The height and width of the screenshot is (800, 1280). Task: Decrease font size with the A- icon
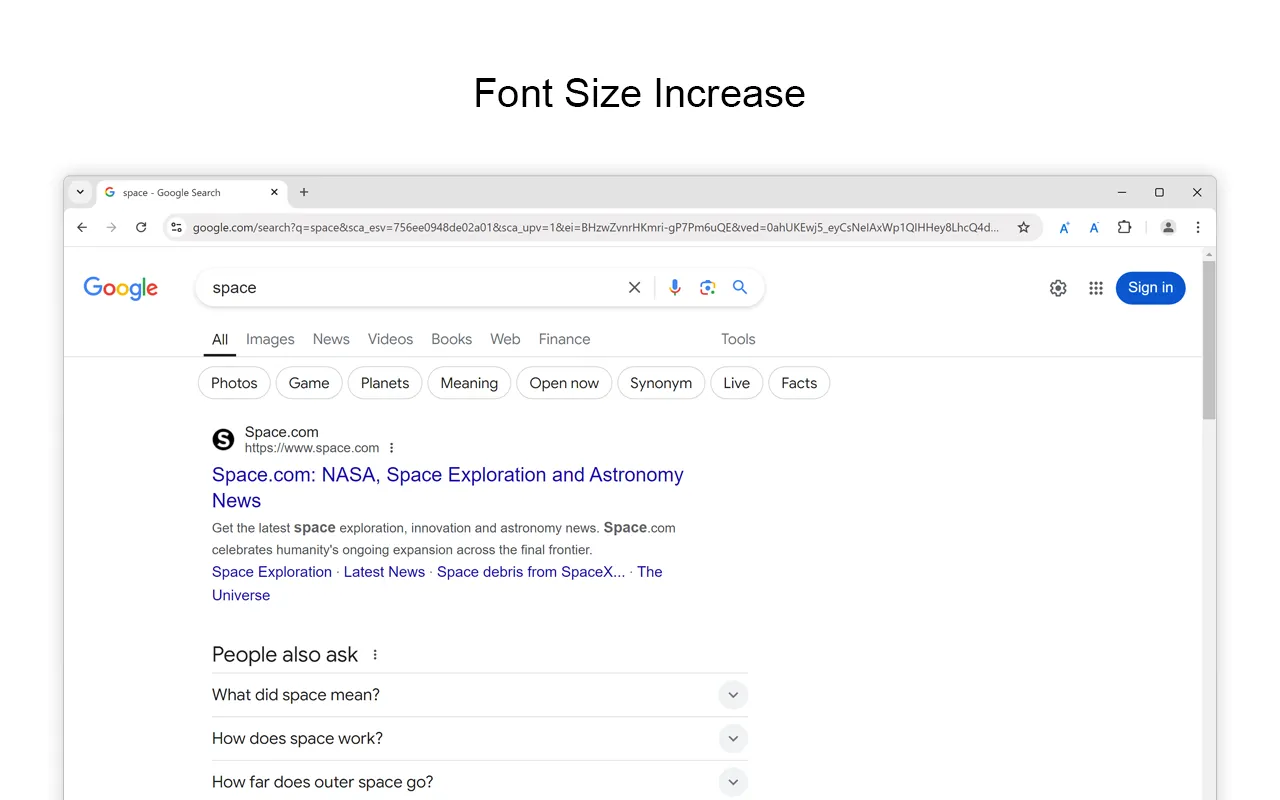pos(1094,227)
